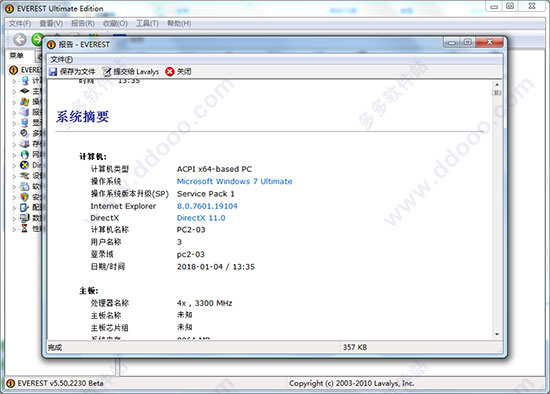Open the 收藏(O) Favorites menu

click(115, 24)
